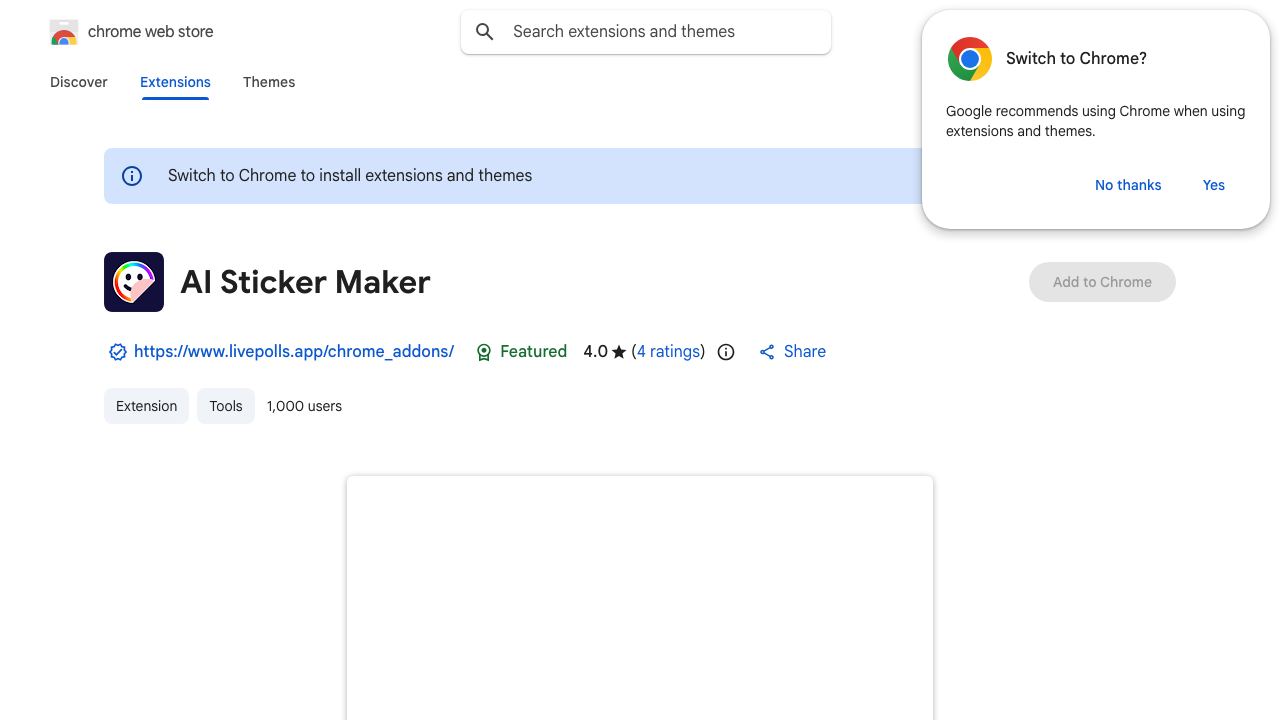Click the Featured label text
Screen dimensions: 1280x720
533,352
